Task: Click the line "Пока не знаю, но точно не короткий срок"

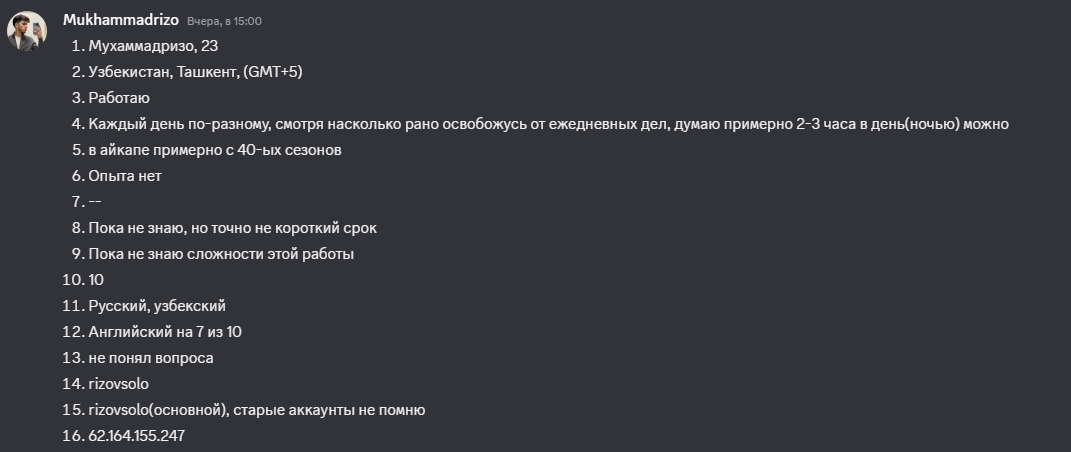Action: (x=232, y=228)
